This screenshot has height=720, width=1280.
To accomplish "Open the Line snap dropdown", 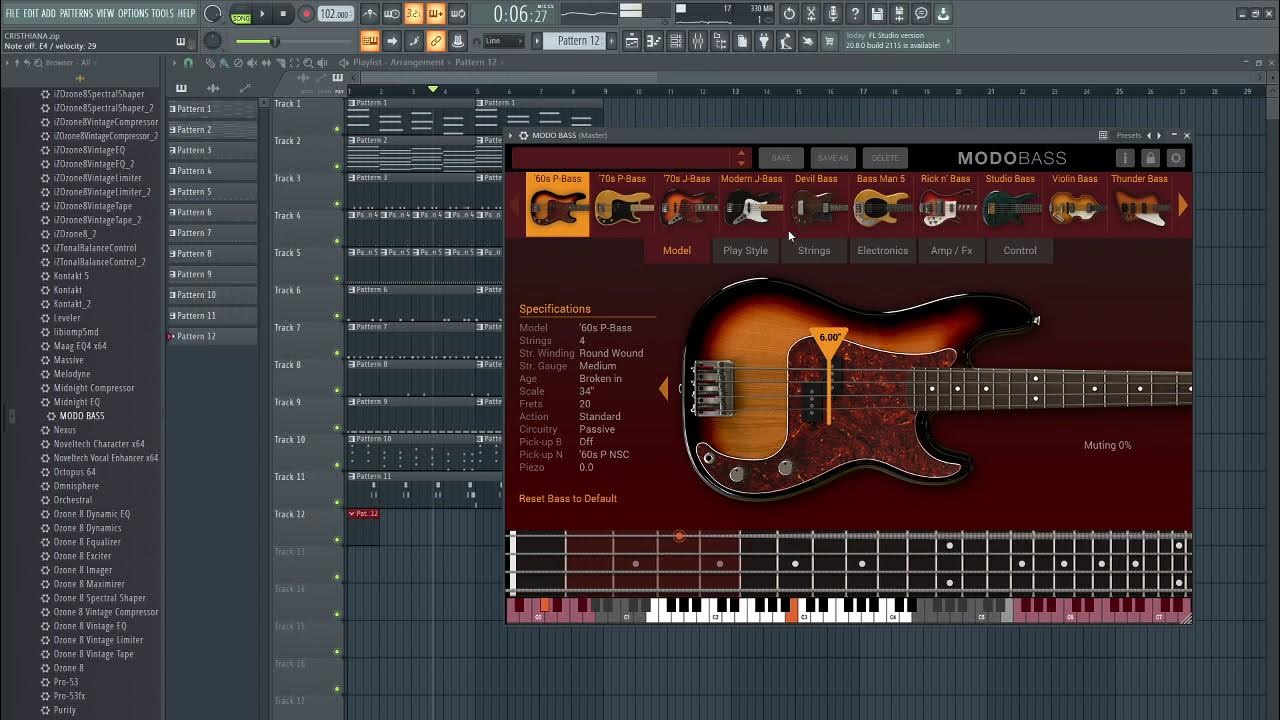I will click(x=504, y=41).
